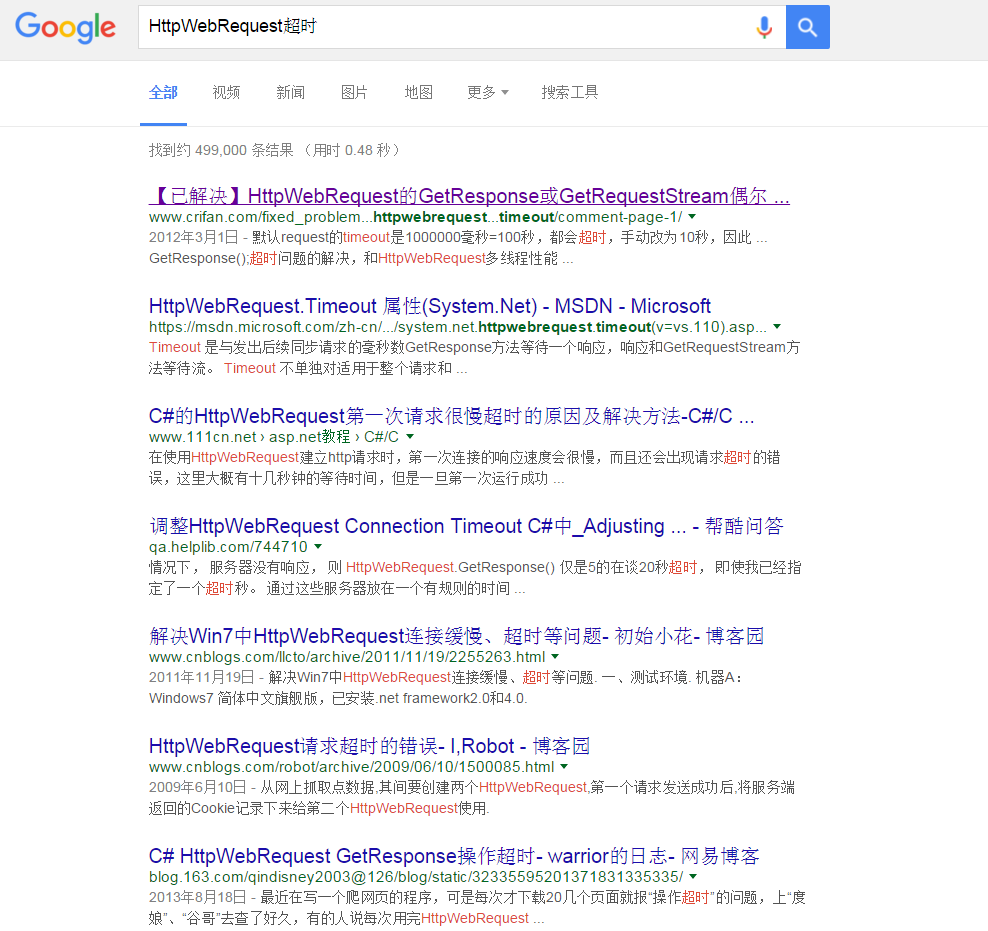This screenshot has height=931, width=988.
Task: Open C# HttpWebRequest GetResponse操作超时 warrior result
Action: (454, 856)
